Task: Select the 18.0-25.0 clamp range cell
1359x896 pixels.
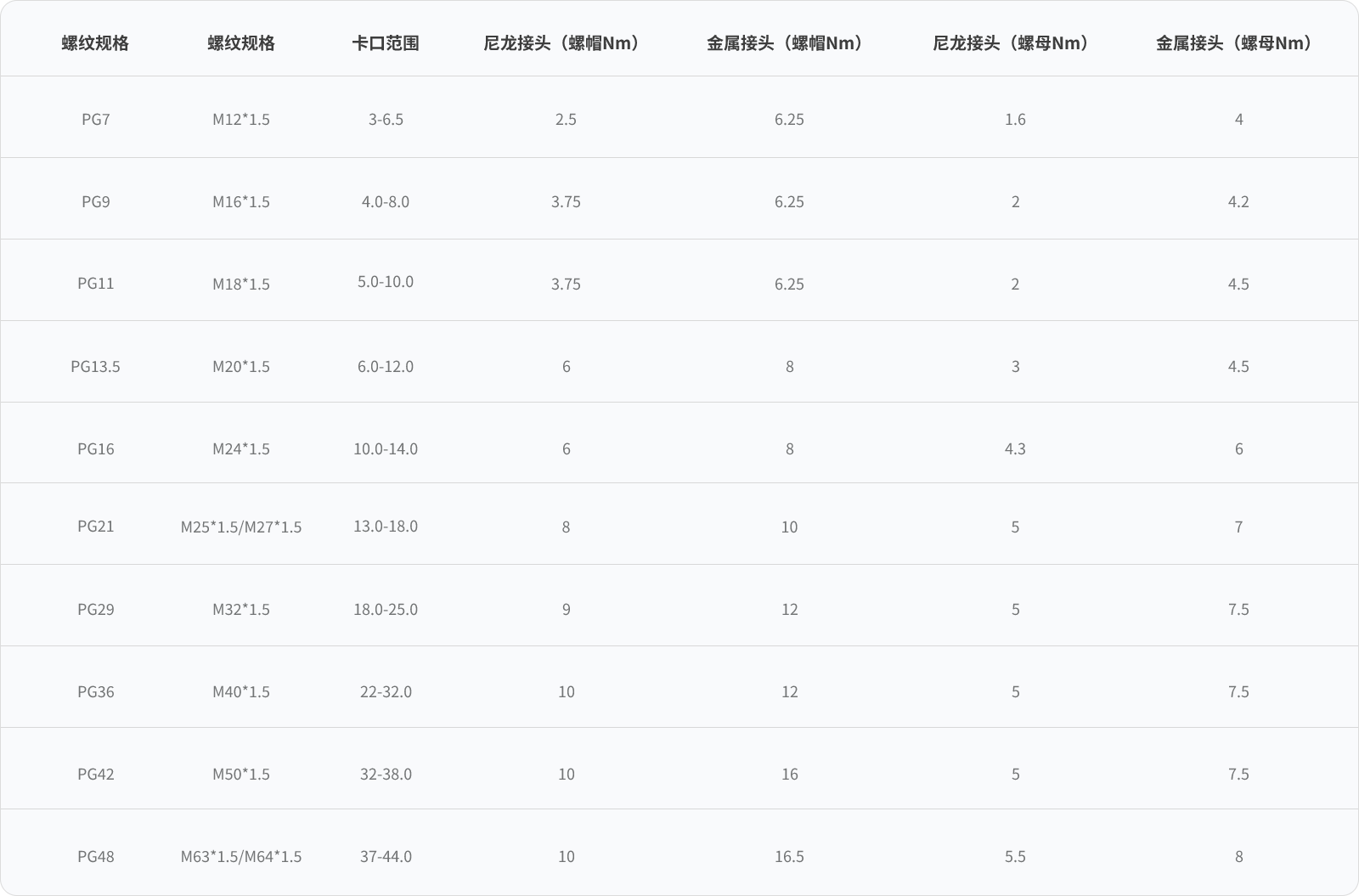Action: [386, 610]
